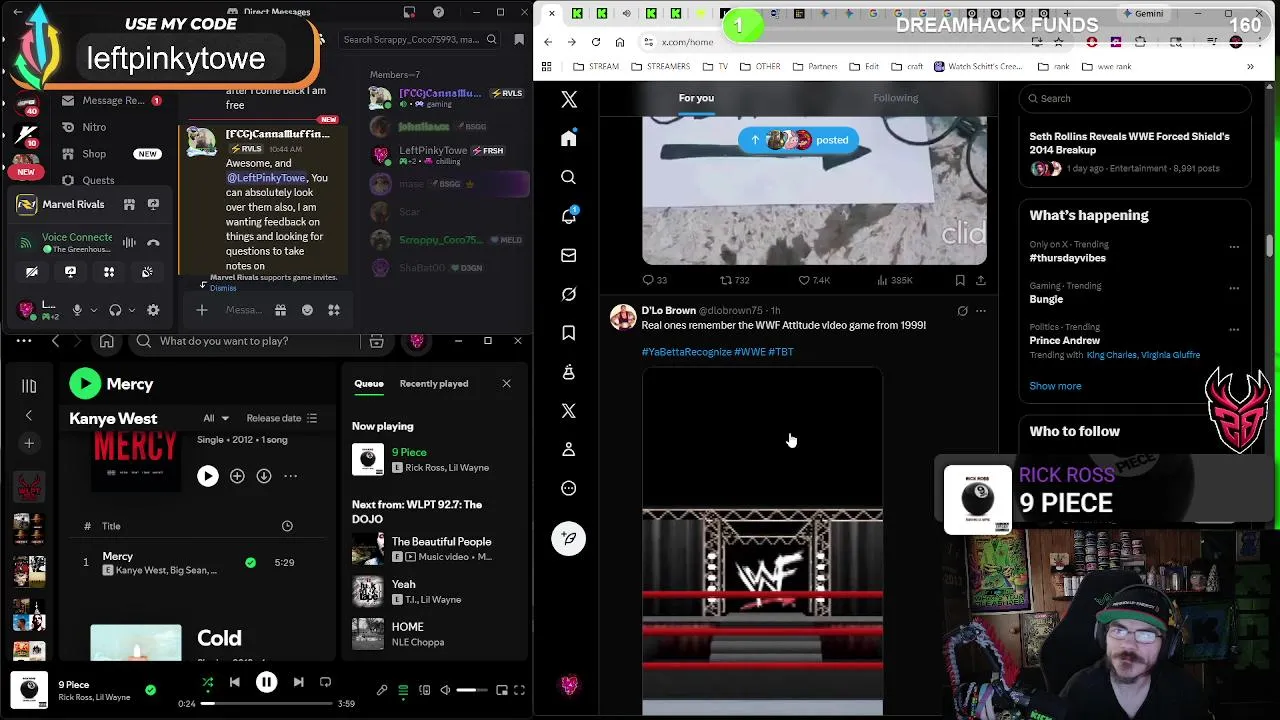
Task: Open more options on D'Lo Brown post
Action: tap(981, 311)
